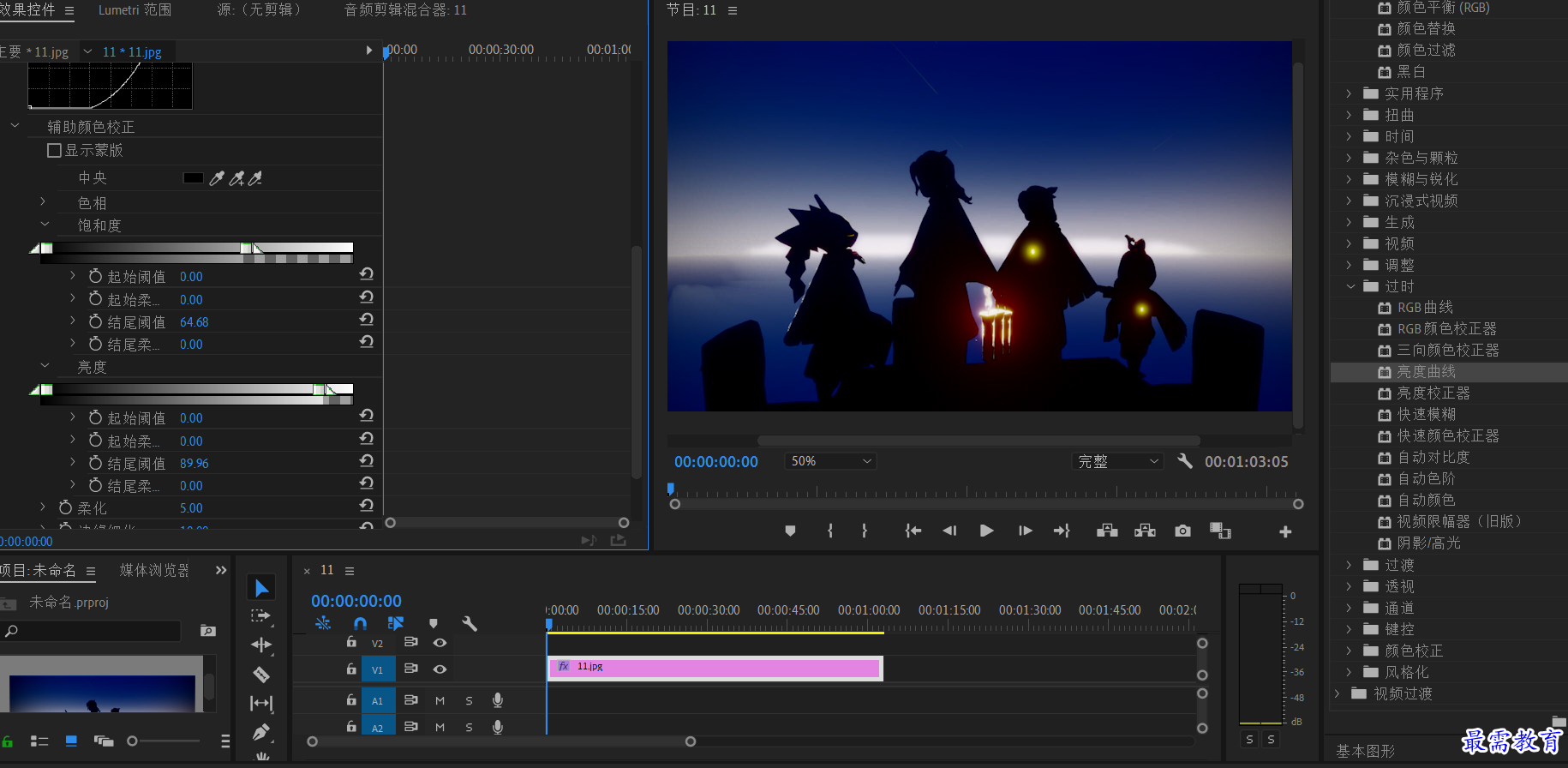
Task: Open the 50% zoom level dropdown
Action: [830, 461]
